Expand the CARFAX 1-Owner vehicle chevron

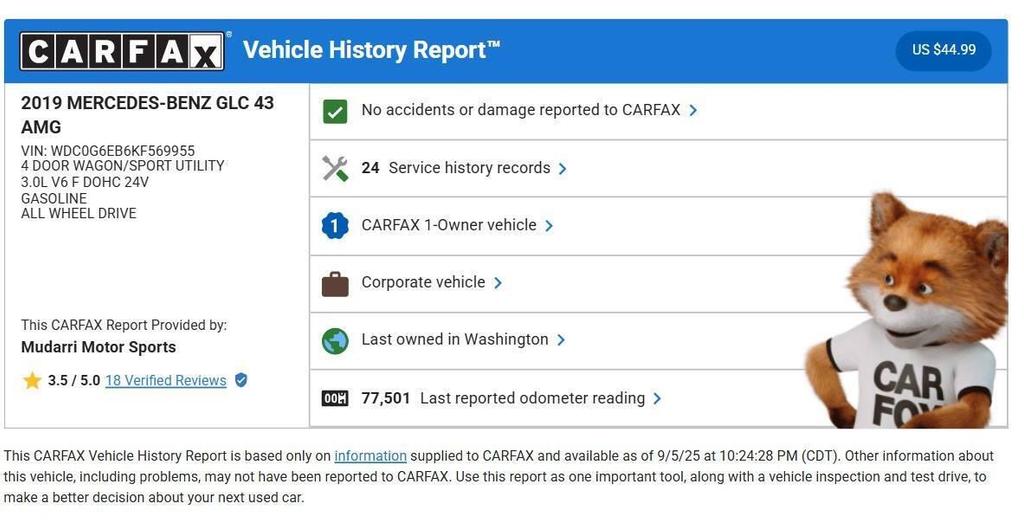click(x=550, y=226)
